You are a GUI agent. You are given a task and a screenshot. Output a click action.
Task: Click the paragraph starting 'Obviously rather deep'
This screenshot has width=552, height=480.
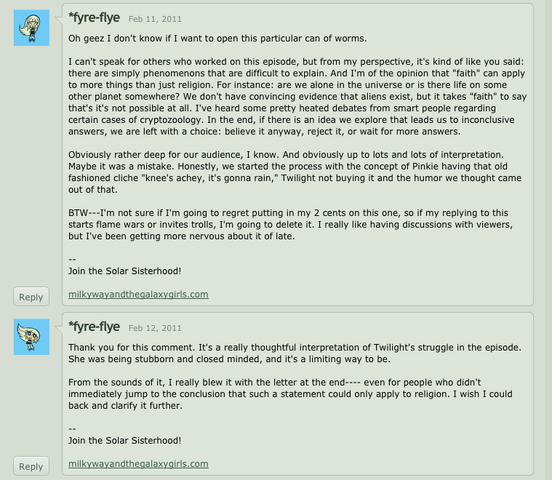click(295, 172)
